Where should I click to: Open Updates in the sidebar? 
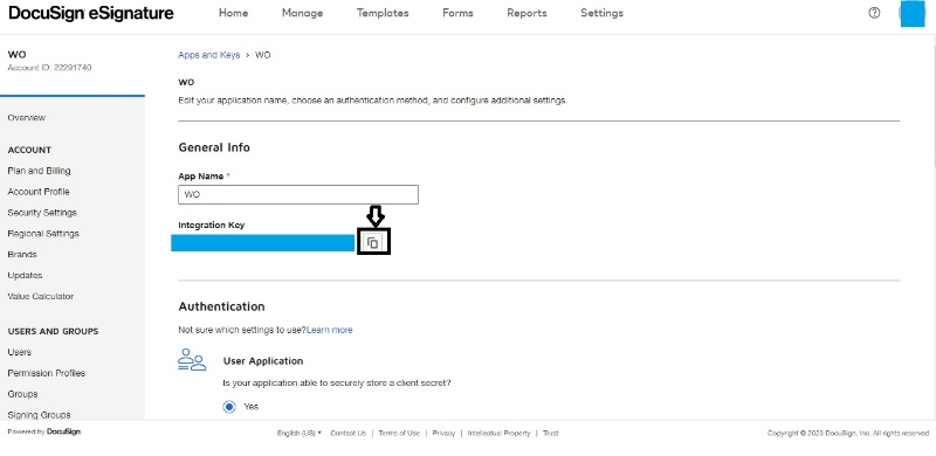24,275
